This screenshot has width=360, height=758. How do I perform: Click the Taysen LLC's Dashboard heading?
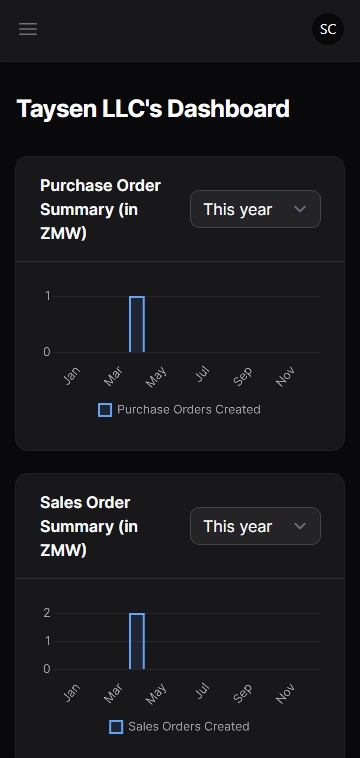click(153, 108)
